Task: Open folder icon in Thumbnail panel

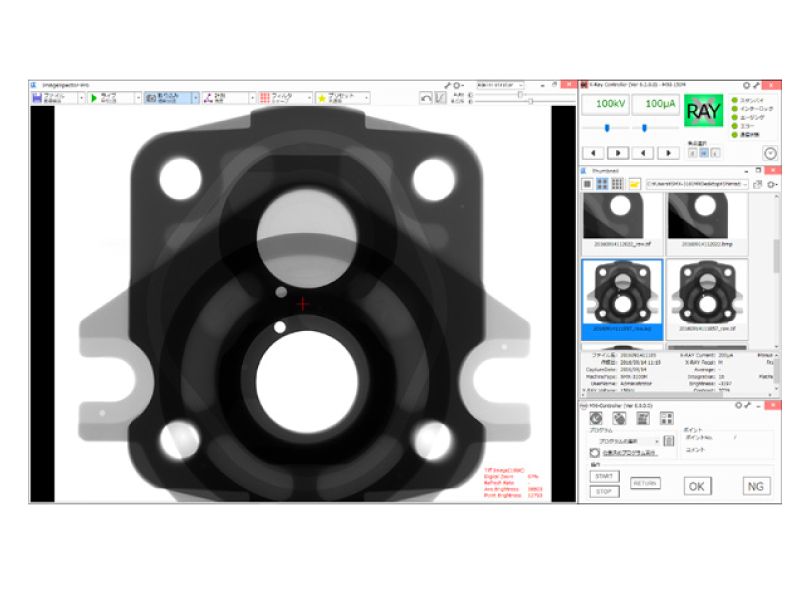Action: tap(634, 184)
